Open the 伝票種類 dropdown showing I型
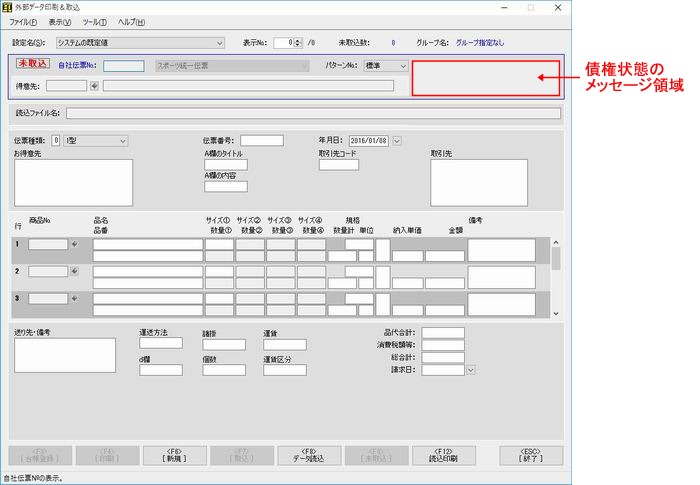The image size is (700, 485). [96, 141]
